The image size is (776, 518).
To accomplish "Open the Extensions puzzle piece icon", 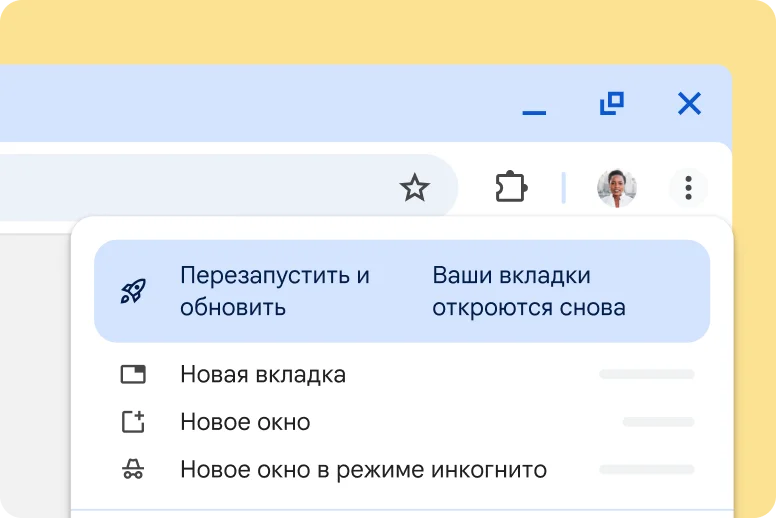I will [x=511, y=187].
